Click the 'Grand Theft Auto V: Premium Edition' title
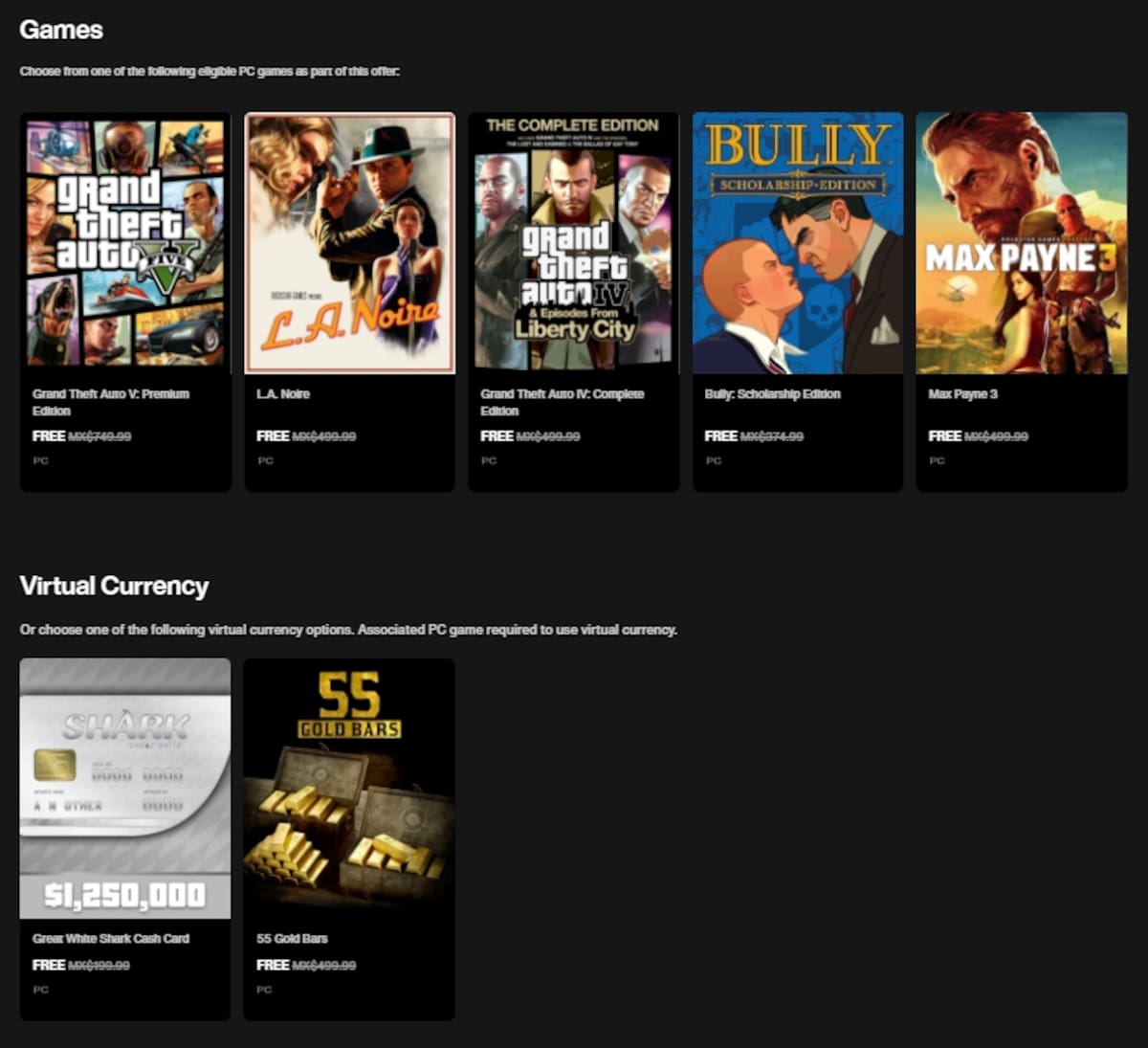 [111, 402]
